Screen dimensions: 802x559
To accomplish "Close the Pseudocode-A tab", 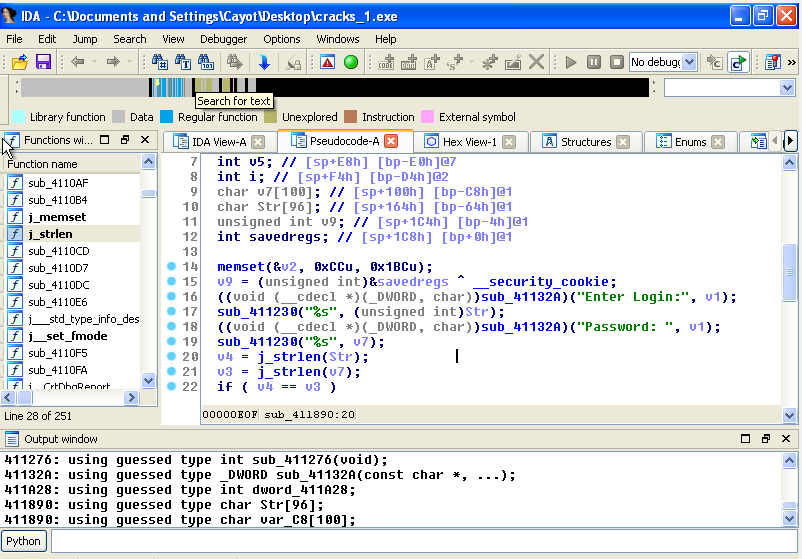I will 391,141.
